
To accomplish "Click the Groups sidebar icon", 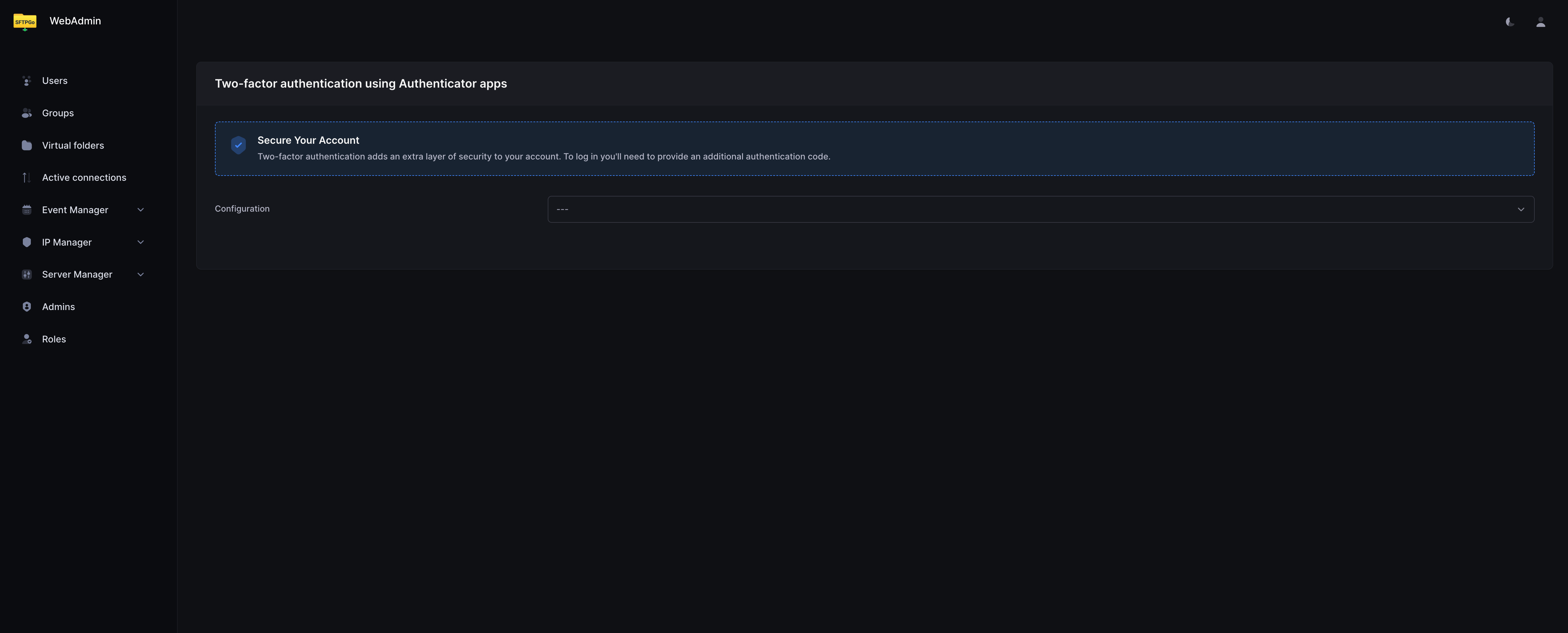I will [27, 113].
